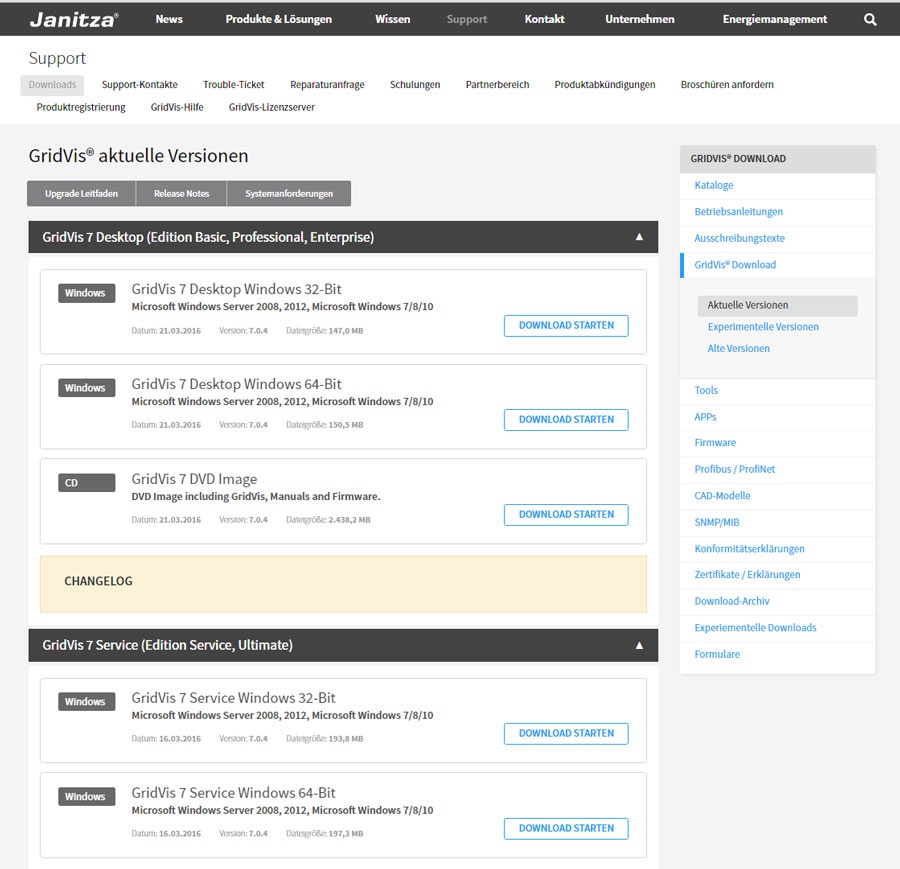The width and height of the screenshot is (900, 869).
Task: Click the Systemanforderungen button
Action: [289, 193]
